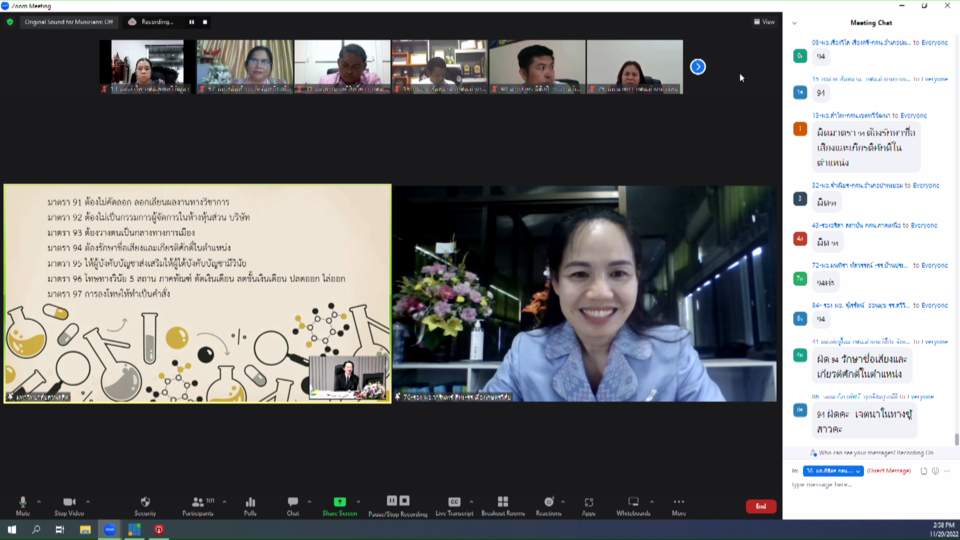Open the View layout menu
Viewport: 960px width, 540px height.
(x=764, y=22)
